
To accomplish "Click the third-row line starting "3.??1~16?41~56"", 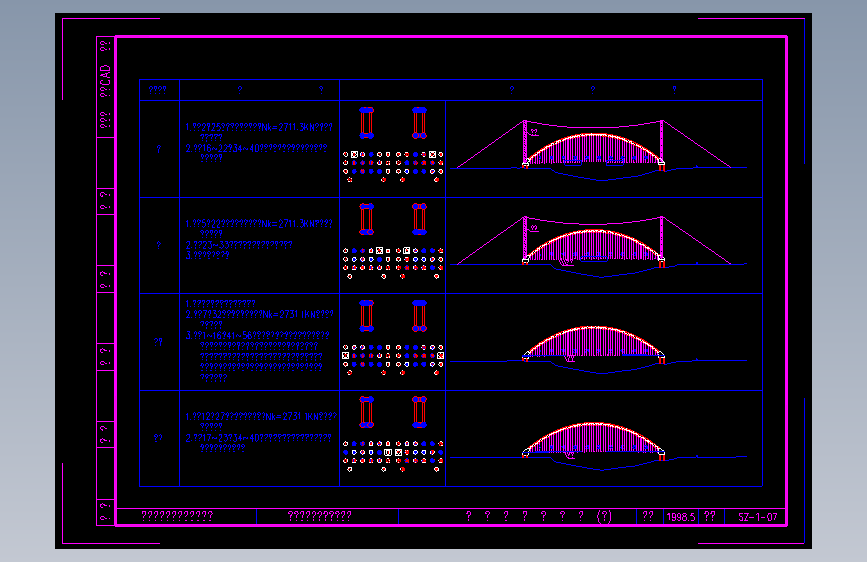I will 258,335.
